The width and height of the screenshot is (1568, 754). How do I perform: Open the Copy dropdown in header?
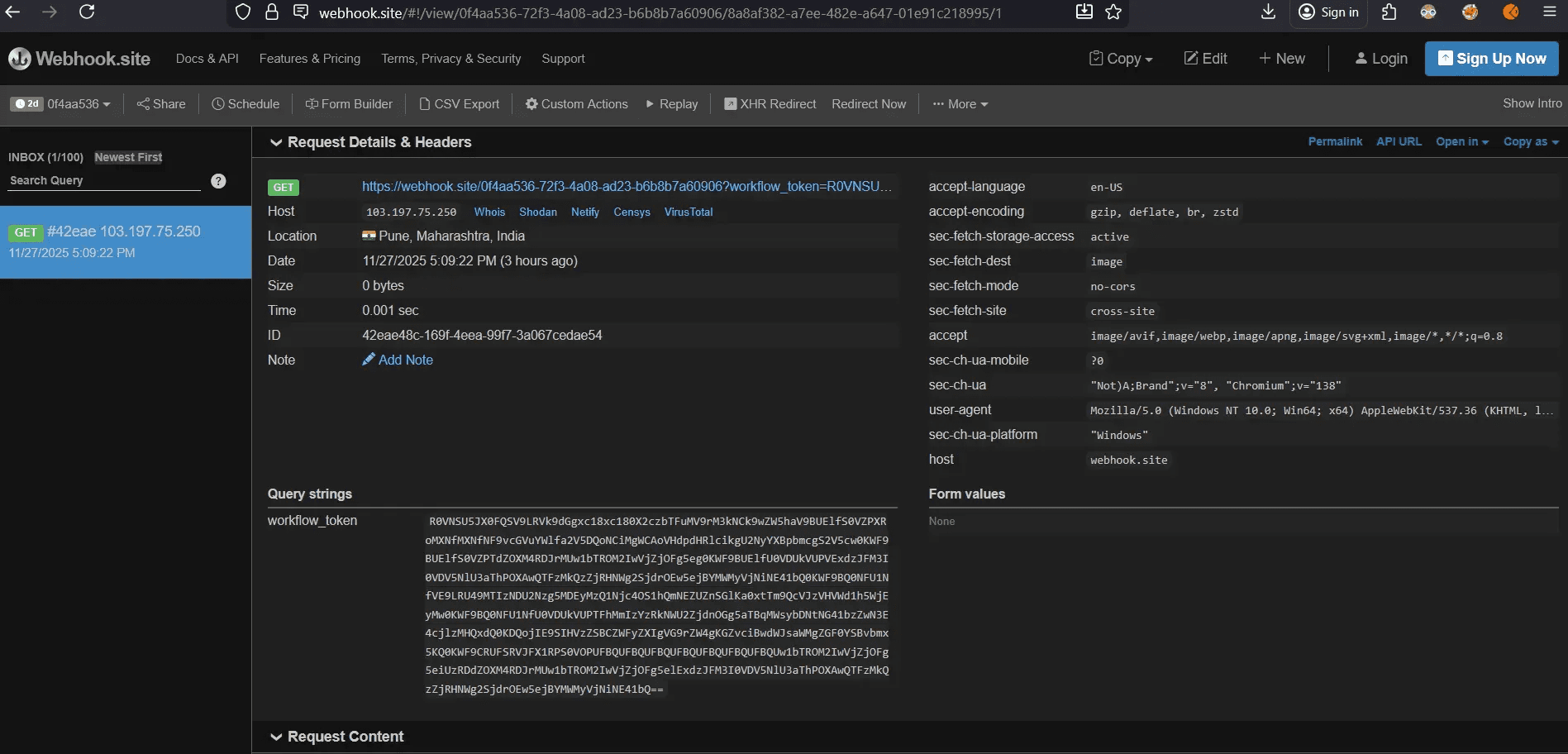click(1121, 59)
